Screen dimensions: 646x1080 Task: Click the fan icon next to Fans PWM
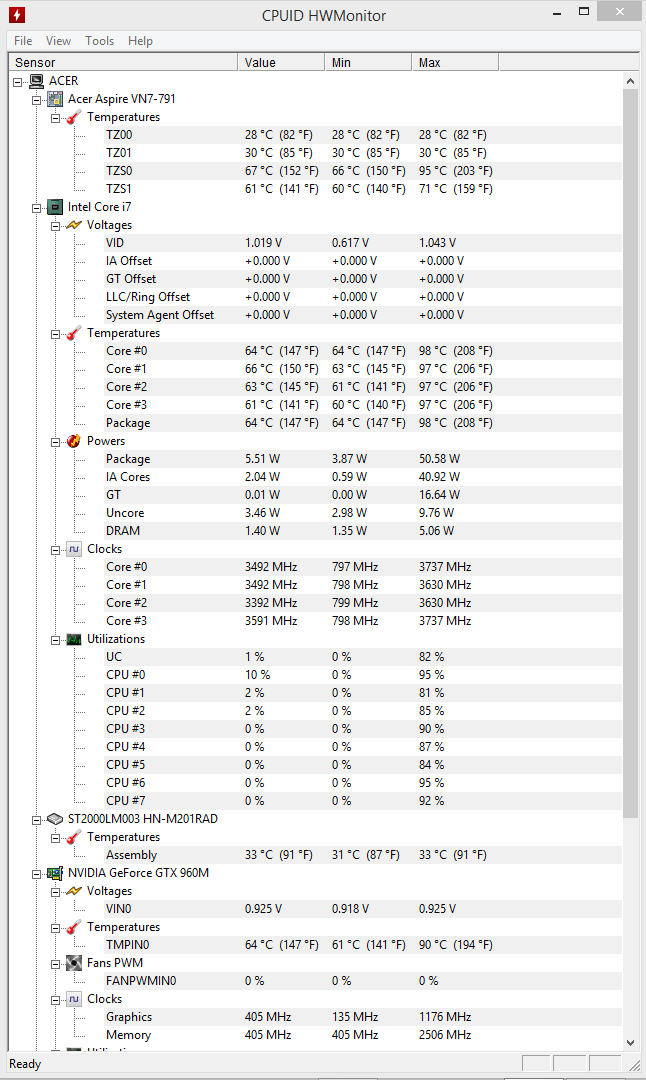pyautogui.click(x=74, y=963)
